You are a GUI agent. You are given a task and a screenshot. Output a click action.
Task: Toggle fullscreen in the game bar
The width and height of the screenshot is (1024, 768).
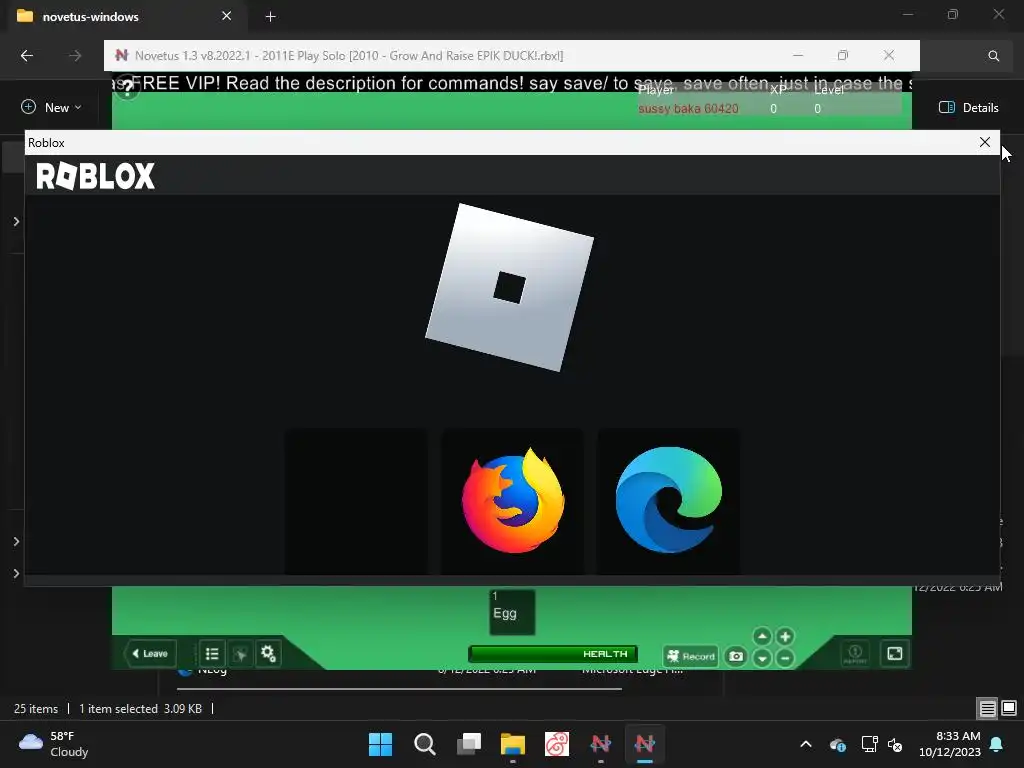[x=895, y=654]
